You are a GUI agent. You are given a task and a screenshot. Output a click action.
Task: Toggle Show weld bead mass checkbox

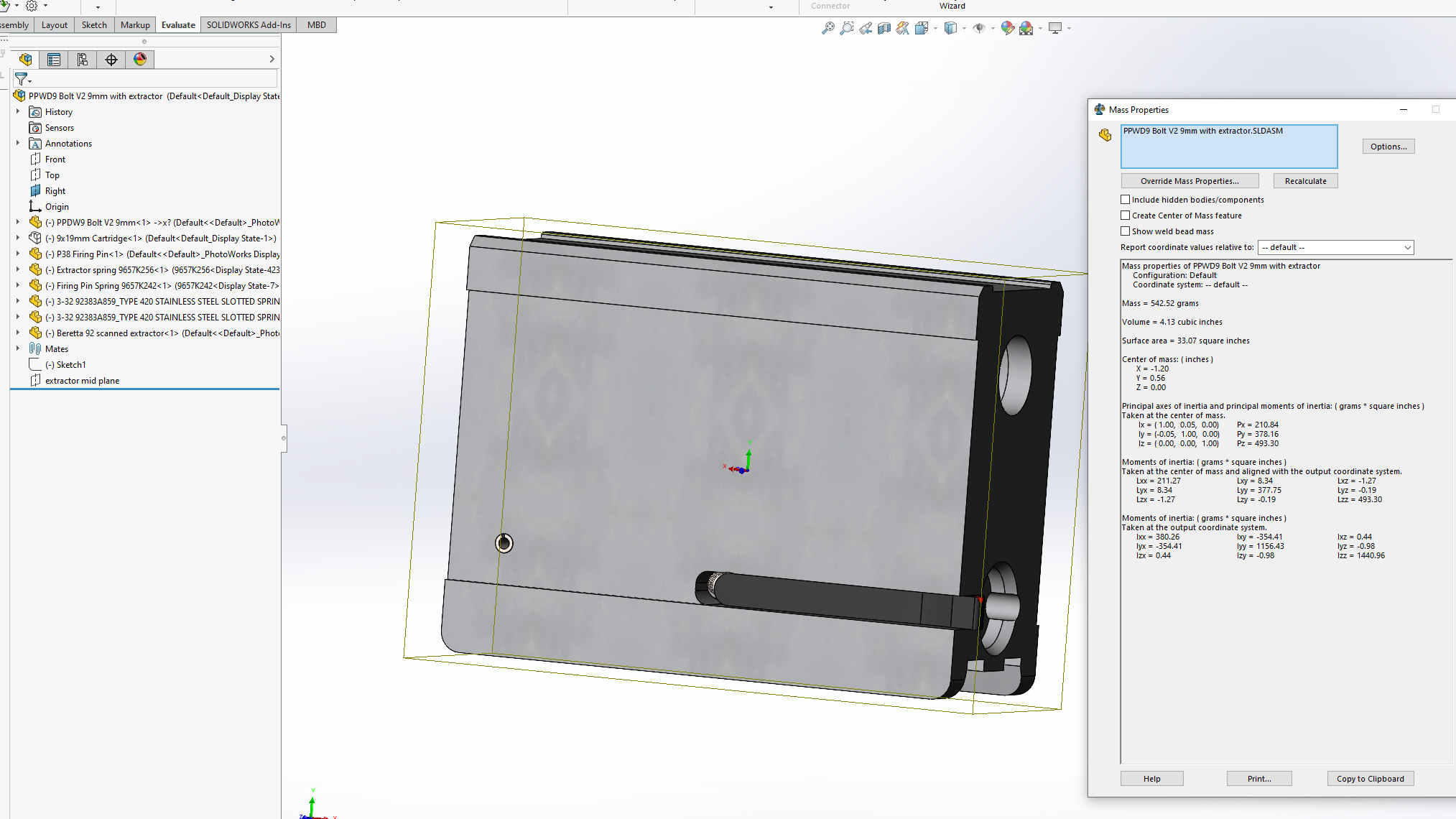click(1126, 231)
